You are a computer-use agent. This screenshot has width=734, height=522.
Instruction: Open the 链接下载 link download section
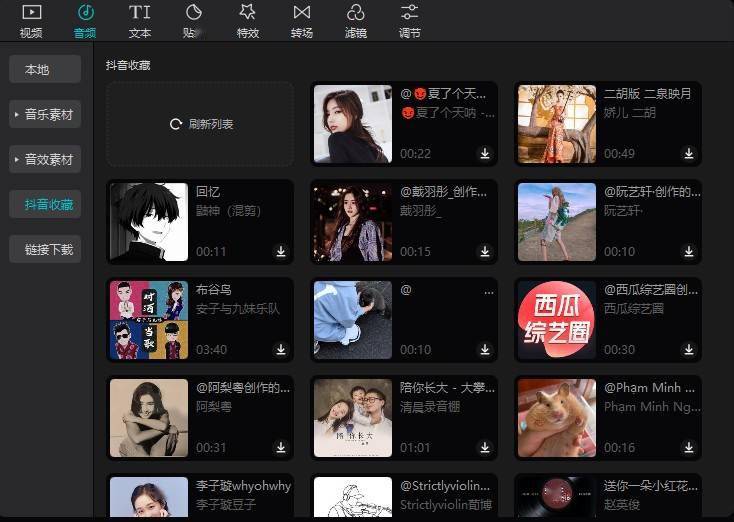pyautogui.click(x=45, y=249)
